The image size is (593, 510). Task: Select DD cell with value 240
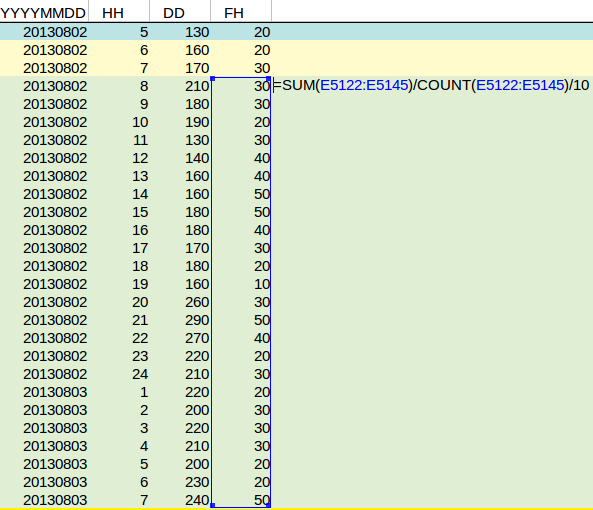pyautogui.click(x=180, y=500)
